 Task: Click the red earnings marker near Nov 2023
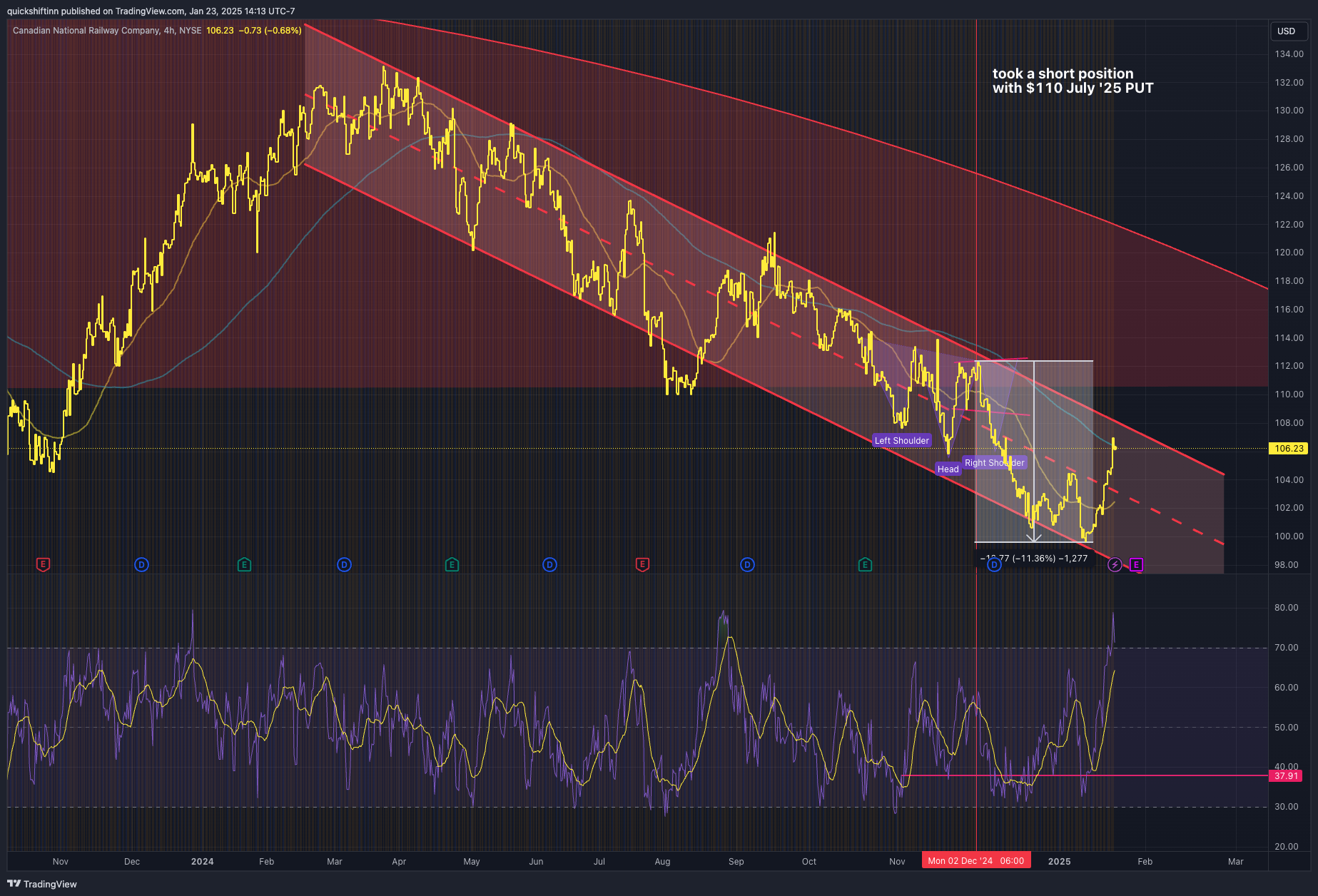tap(43, 565)
